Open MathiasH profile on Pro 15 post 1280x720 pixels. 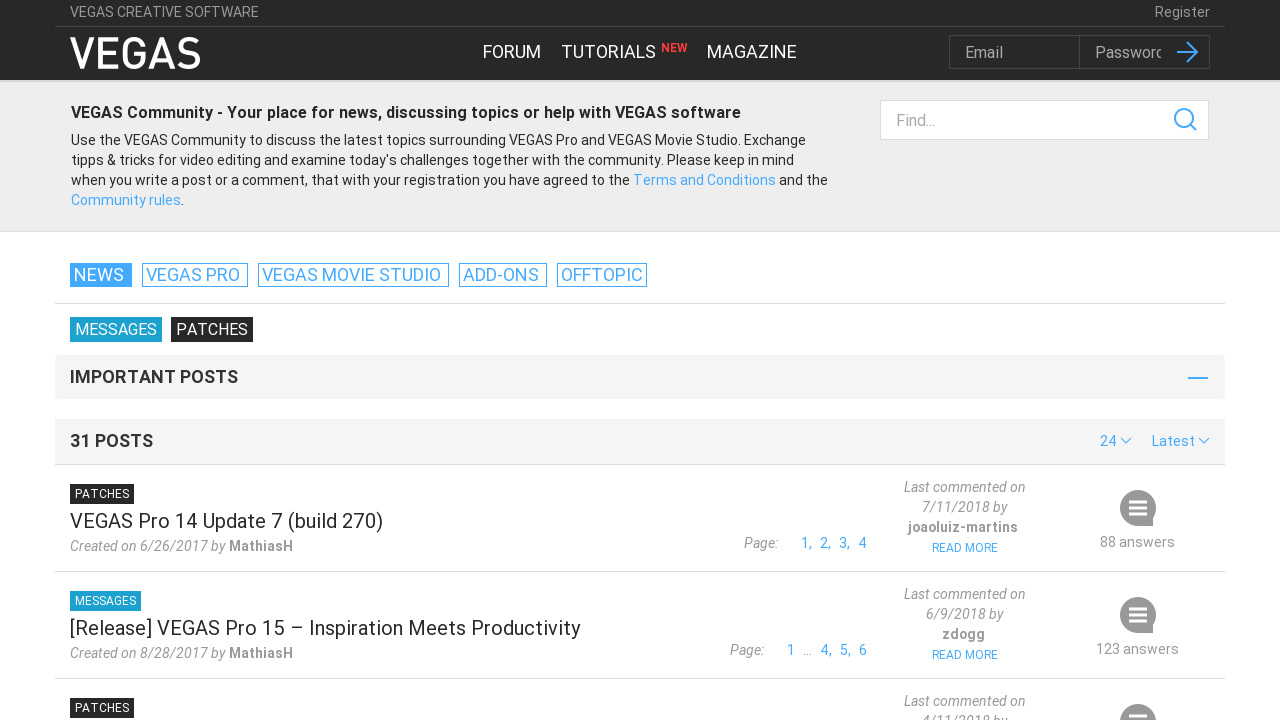tap(261, 653)
